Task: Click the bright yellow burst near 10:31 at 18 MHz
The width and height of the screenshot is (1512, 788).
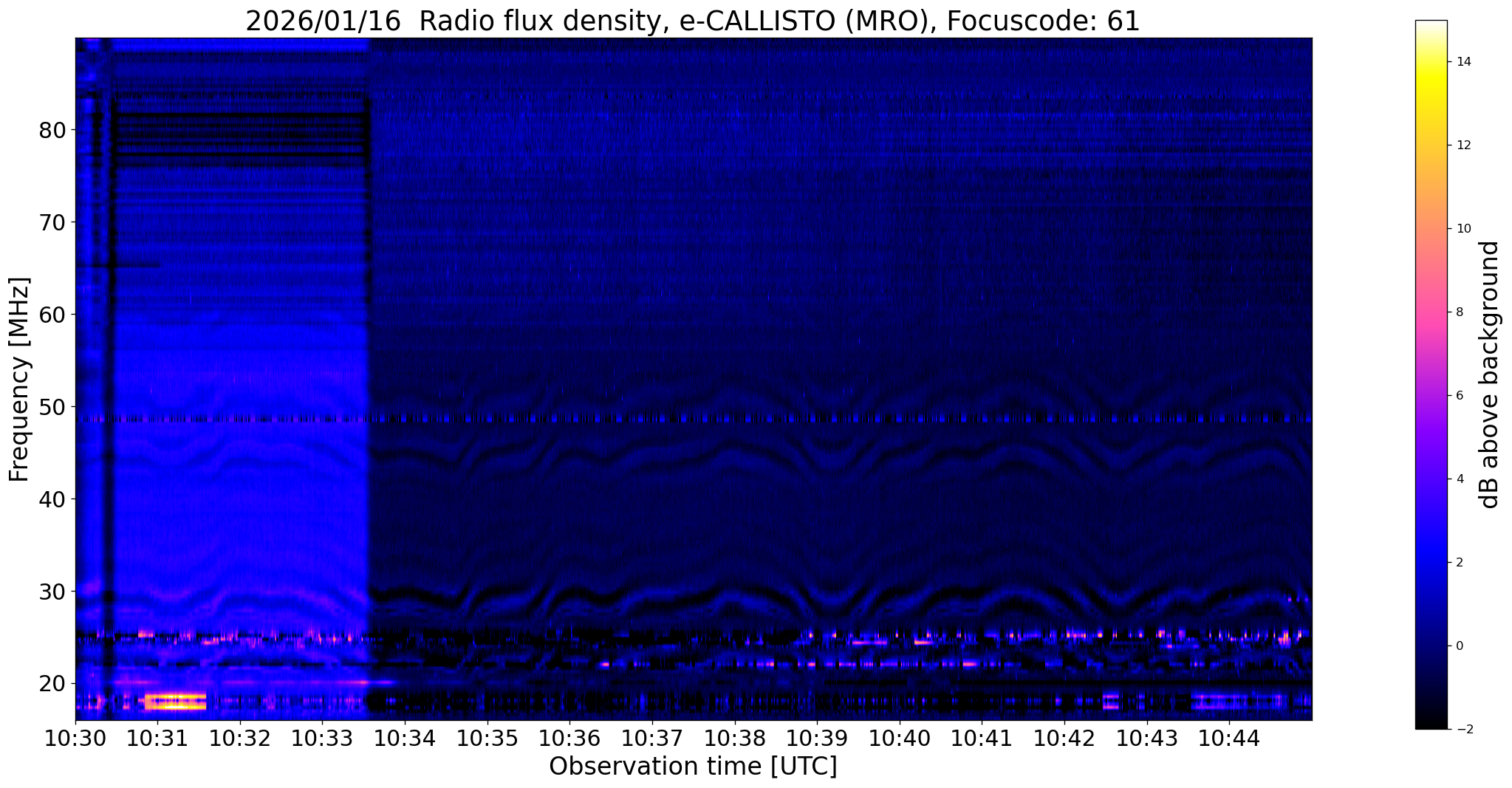Action: click(175, 702)
